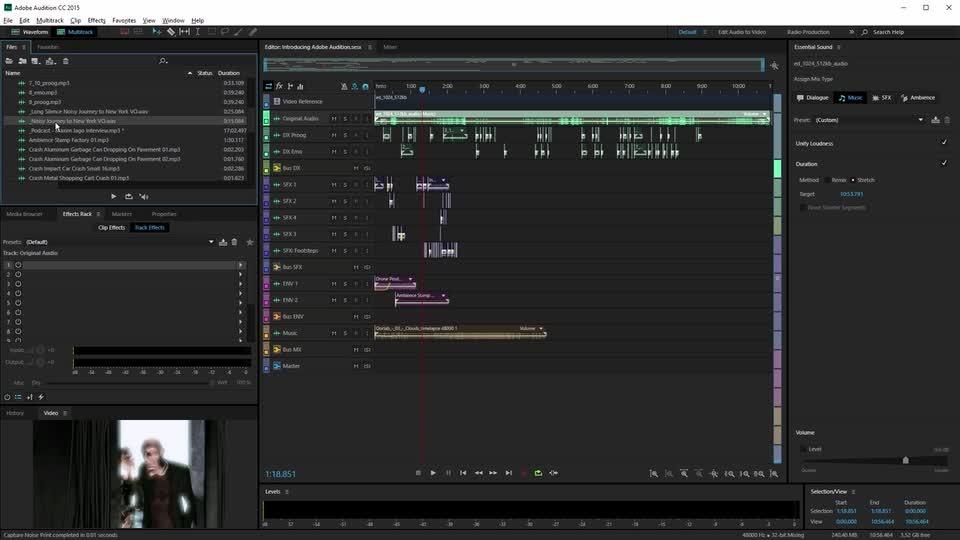Click the Record button in transport

click(523, 473)
